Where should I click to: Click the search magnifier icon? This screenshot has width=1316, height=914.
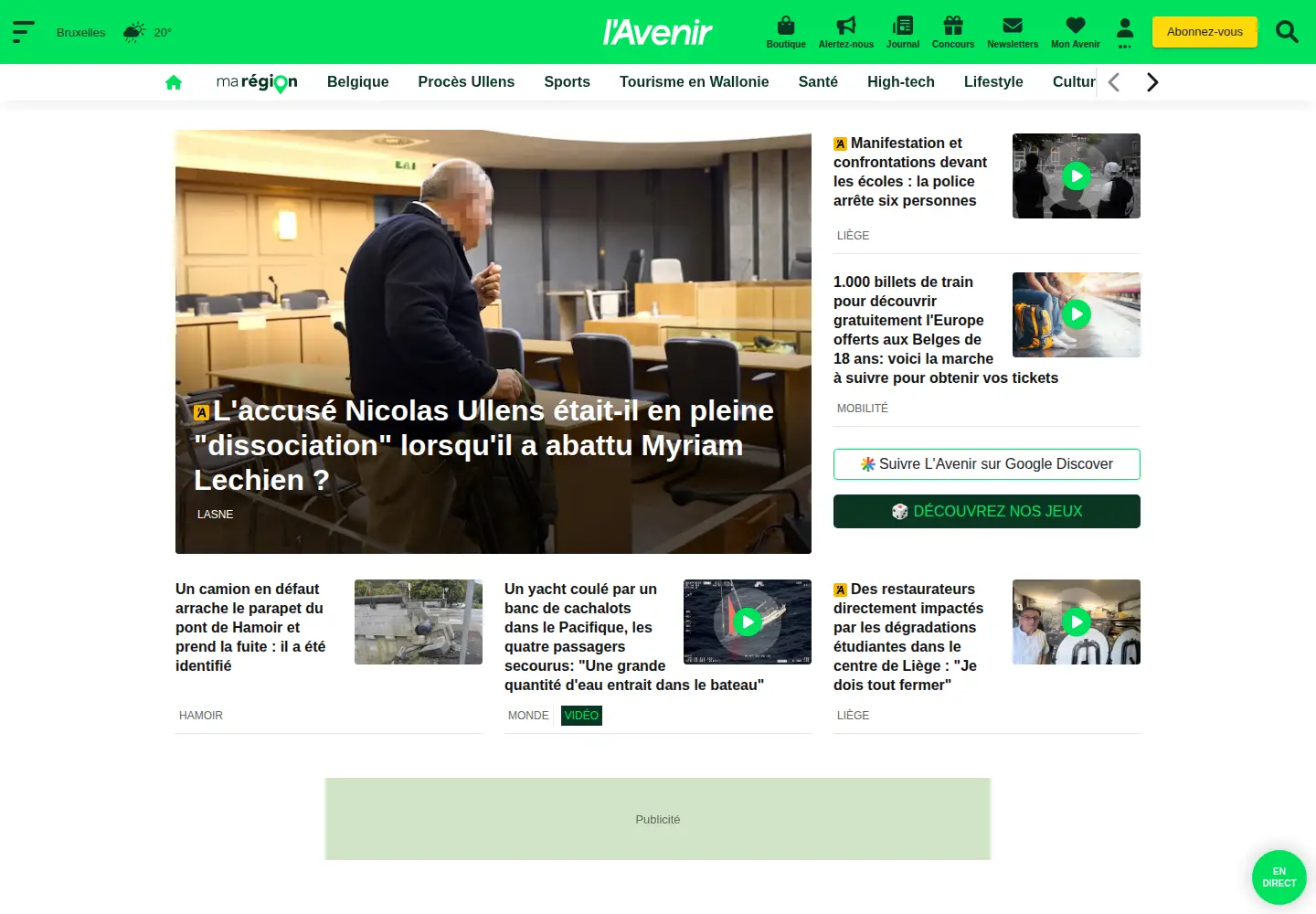(1287, 32)
